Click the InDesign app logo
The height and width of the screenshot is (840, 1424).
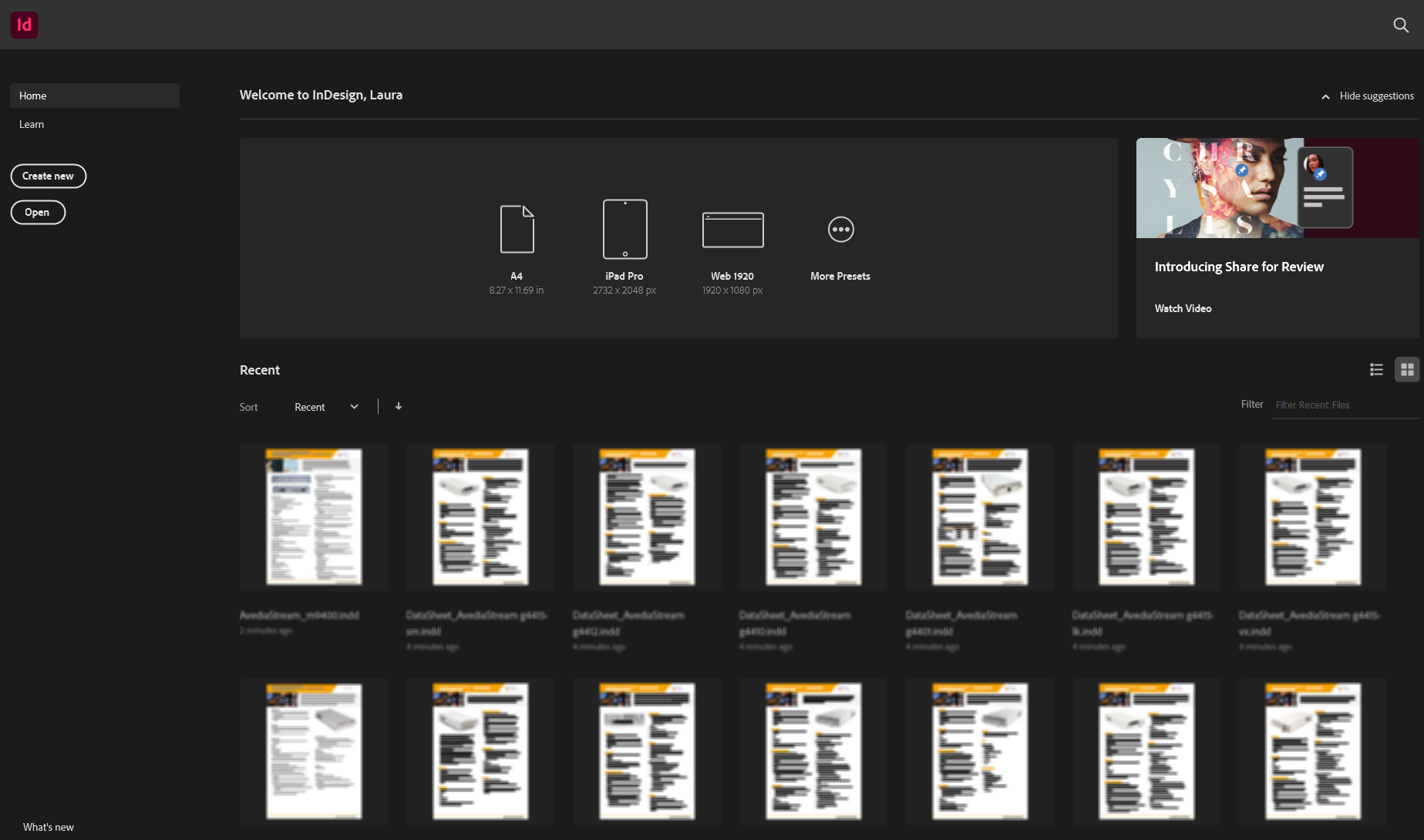coord(24,25)
